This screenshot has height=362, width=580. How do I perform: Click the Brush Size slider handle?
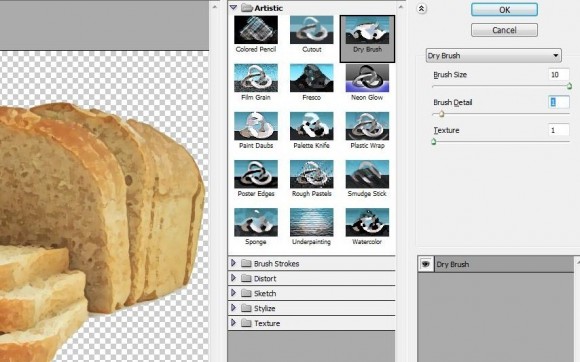coord(569,87)
